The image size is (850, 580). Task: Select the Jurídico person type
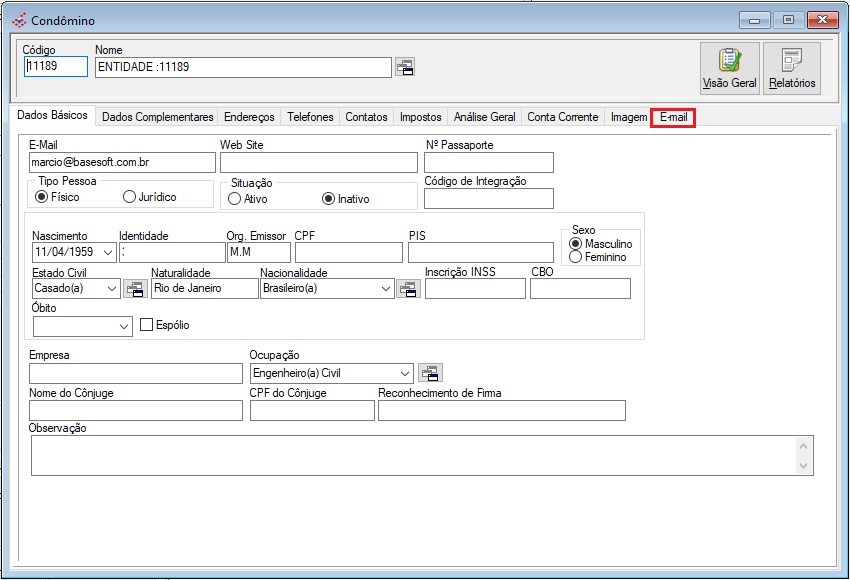129,197
